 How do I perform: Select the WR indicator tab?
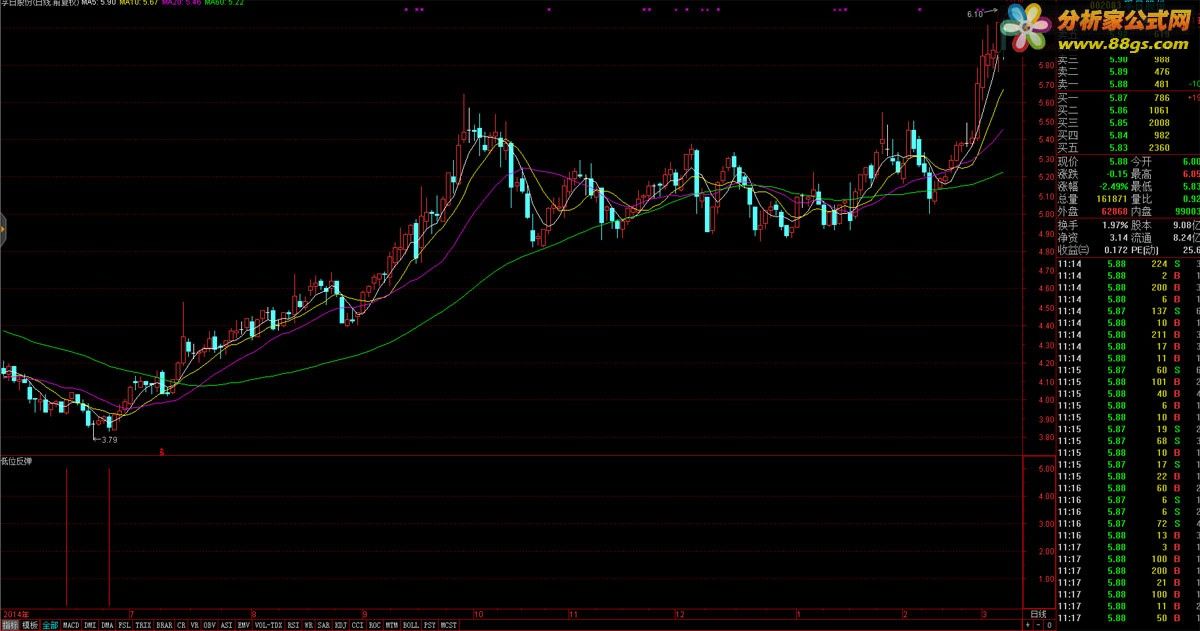[309, 625]
